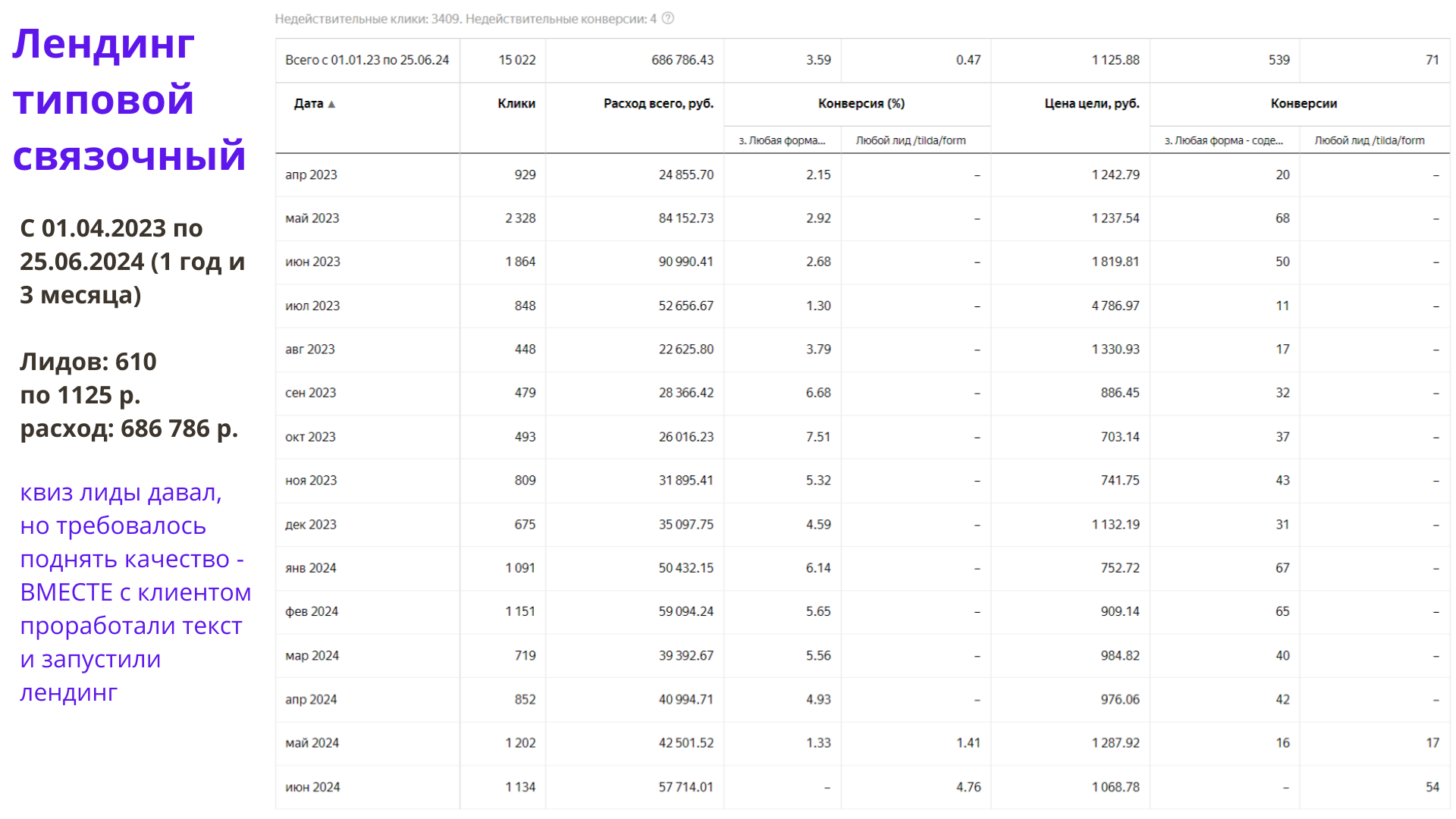Select the Конверсия (%) column header

pyautogui.click(x=861, y=103)
